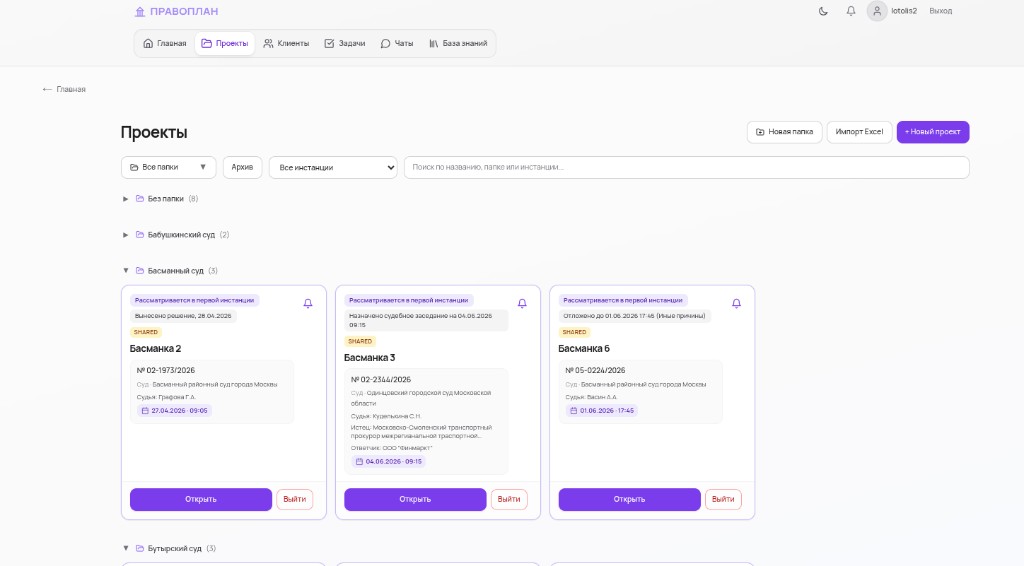Viewport: 1024px width, 566px height.
Task: Click case number № 05-0224/2026
Action: click(x=595, y=370)
